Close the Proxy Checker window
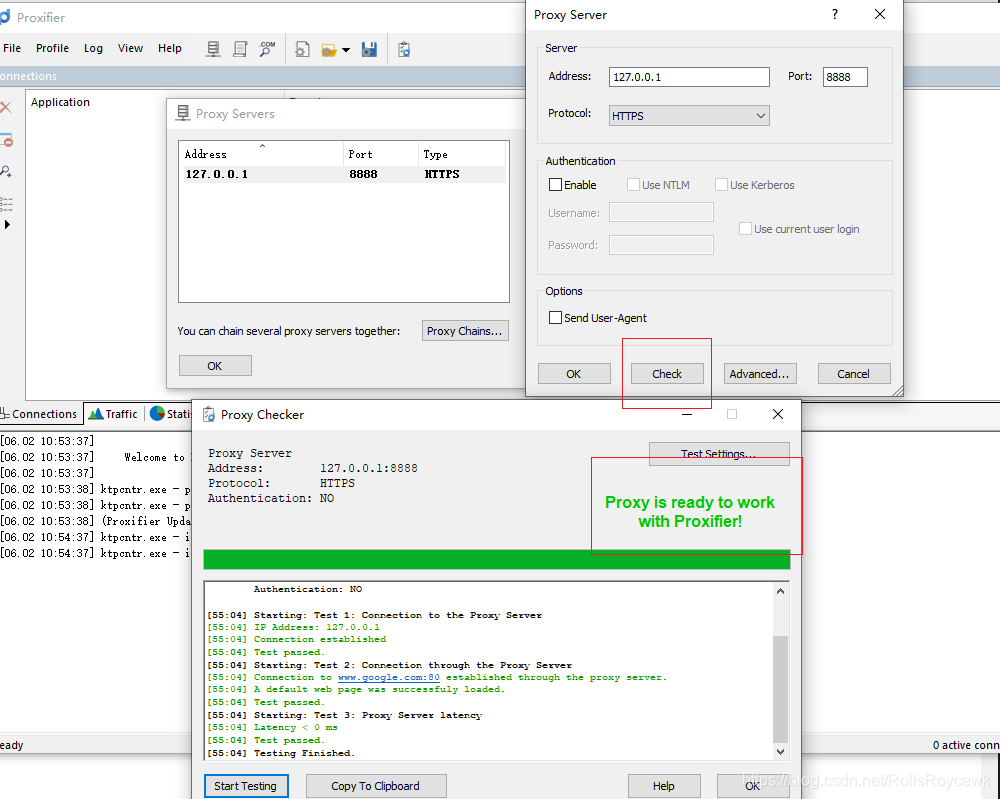 point(778,414)
